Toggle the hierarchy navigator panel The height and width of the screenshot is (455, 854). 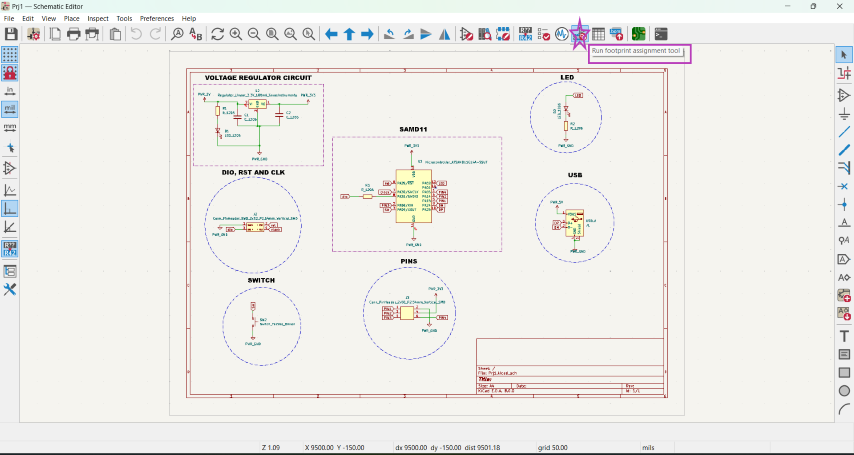coord(10,271)
